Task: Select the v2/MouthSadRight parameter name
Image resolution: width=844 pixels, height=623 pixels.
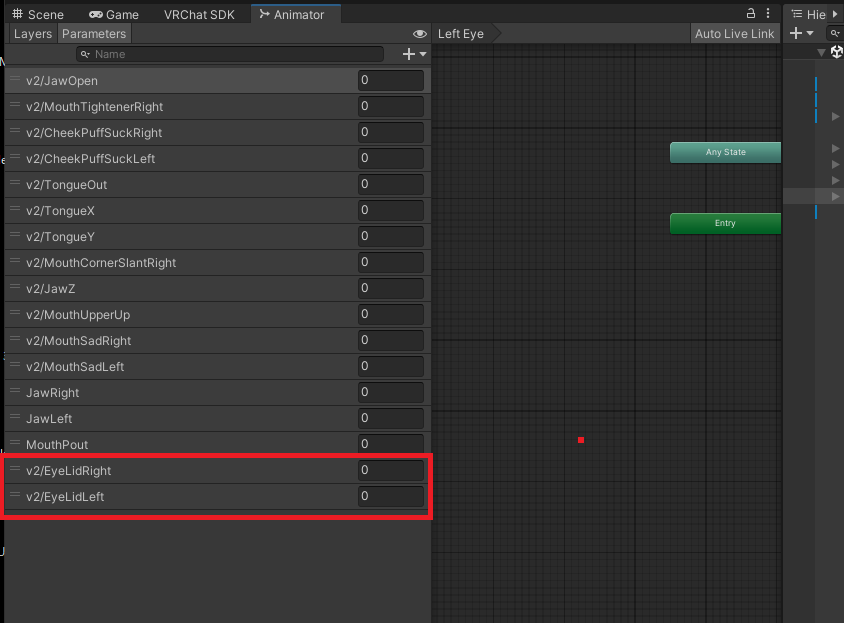Action: click(79, 341)
